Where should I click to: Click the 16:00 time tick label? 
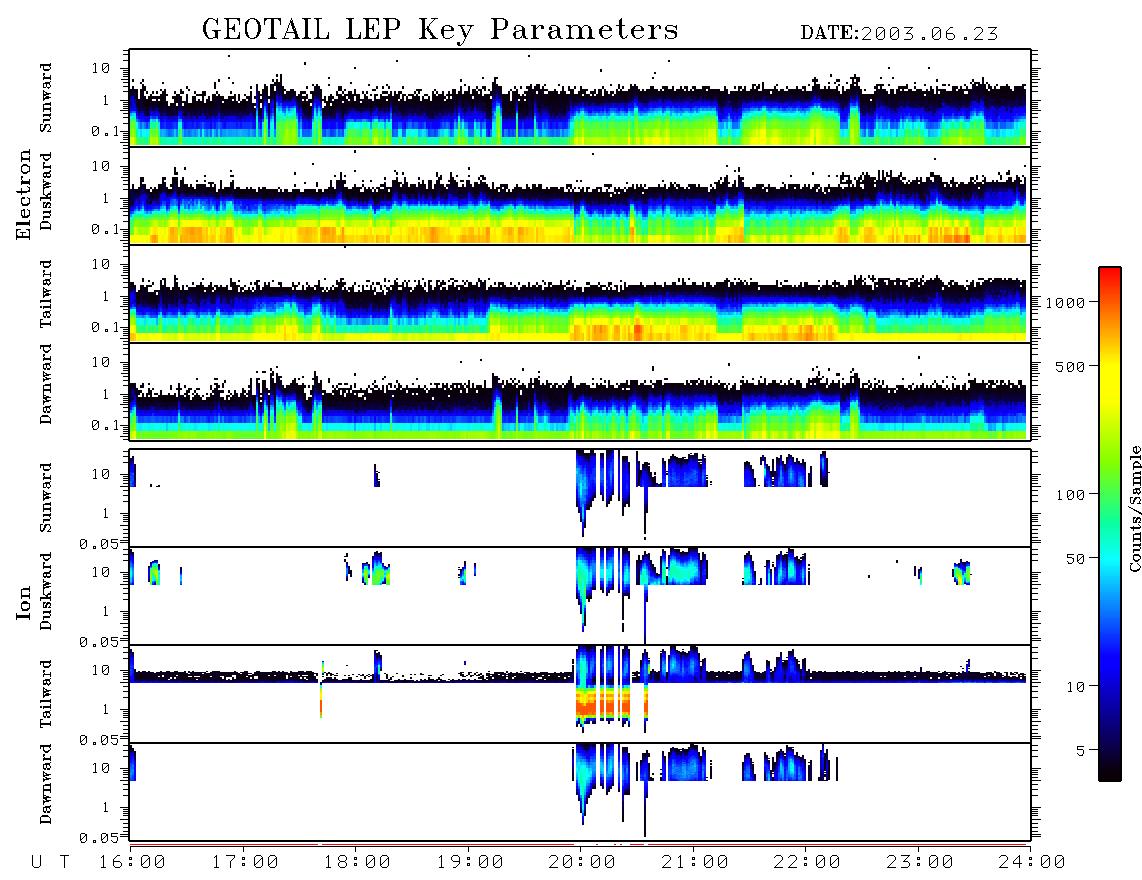[x=133, y=863]
